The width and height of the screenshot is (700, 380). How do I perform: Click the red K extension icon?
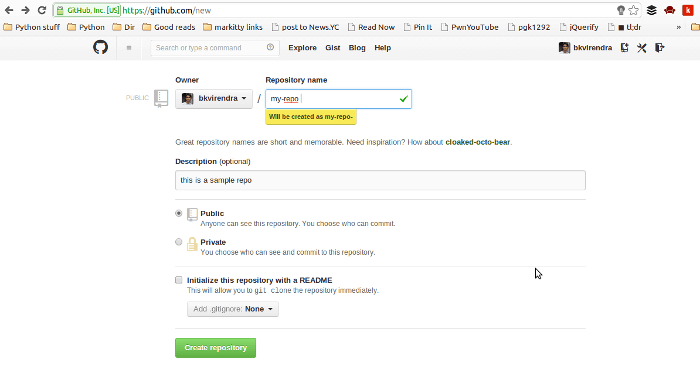[688, 10]
